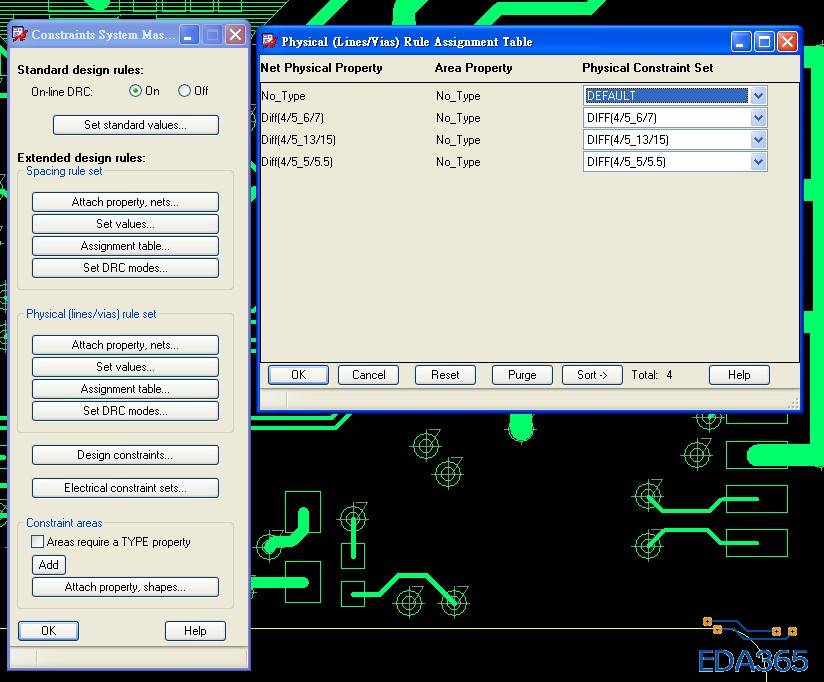Click the Rule Assignment Table title icon

click(269, 42)
